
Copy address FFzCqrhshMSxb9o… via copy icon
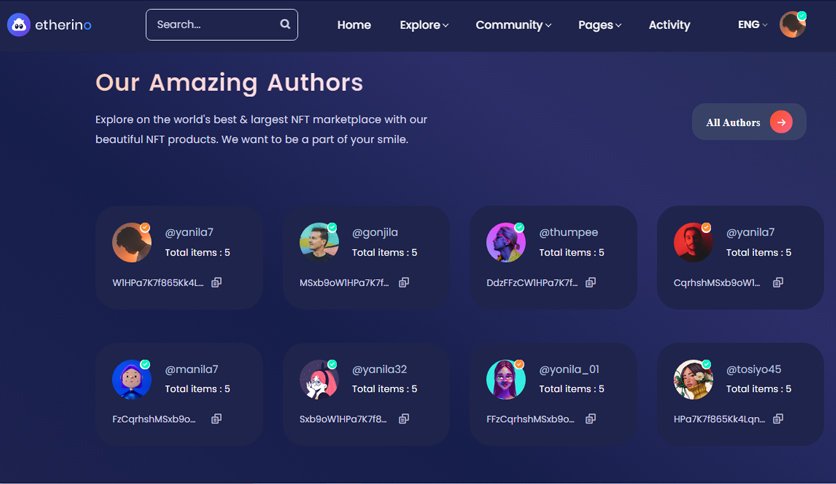click(591, 418)
